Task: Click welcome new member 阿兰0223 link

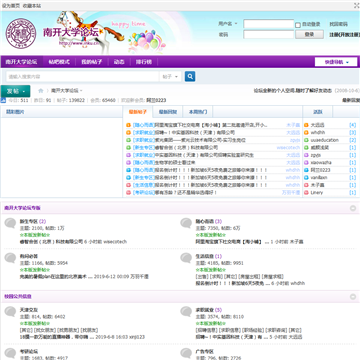Action: pos(156,100)
